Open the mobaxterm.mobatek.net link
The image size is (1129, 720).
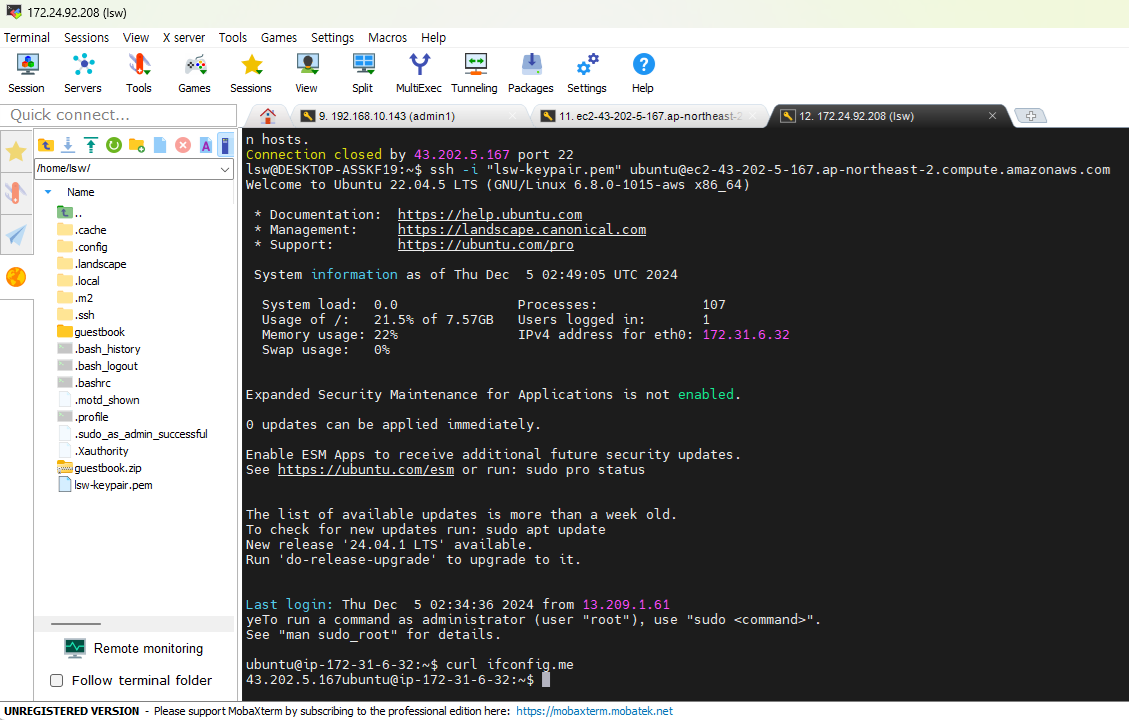pyautogui.click(x=595, y=711)
